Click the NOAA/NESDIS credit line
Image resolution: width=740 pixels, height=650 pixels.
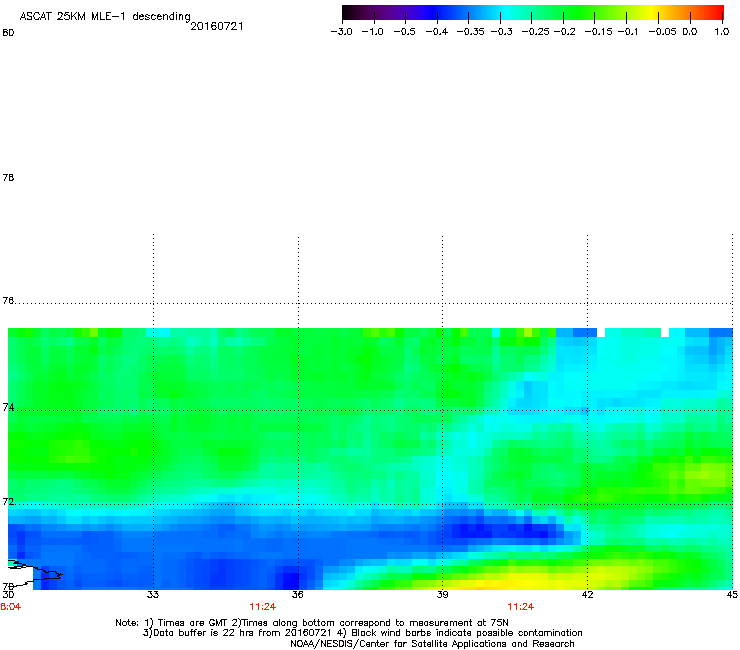(432, 644)
